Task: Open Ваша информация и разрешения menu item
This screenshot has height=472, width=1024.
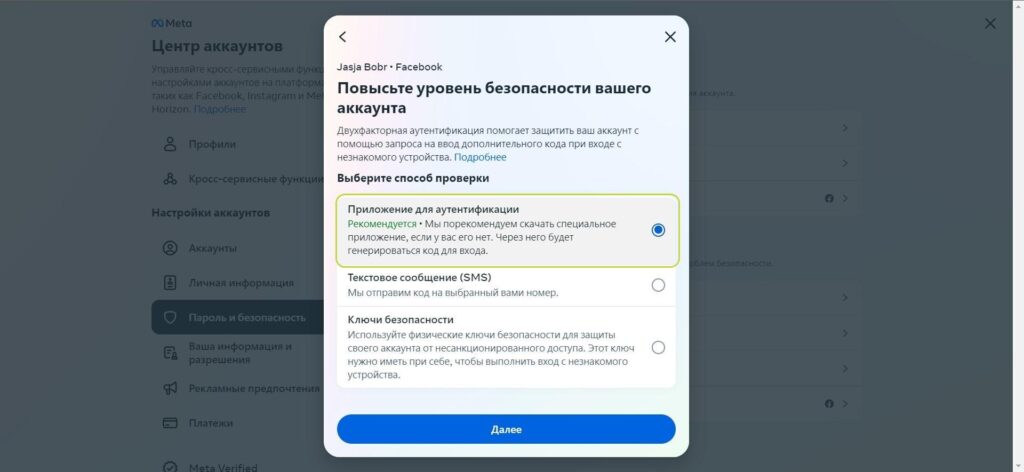Action: coord(238,353)
